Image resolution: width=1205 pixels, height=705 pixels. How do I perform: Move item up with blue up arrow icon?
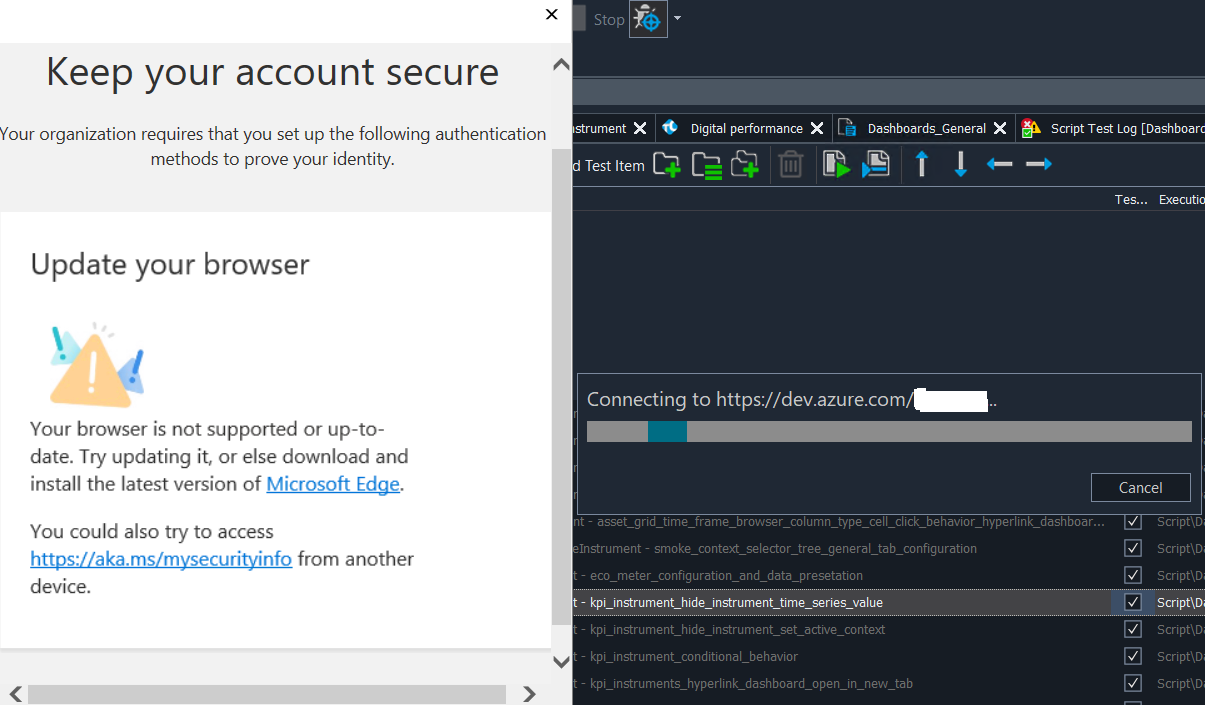point(920,163)
